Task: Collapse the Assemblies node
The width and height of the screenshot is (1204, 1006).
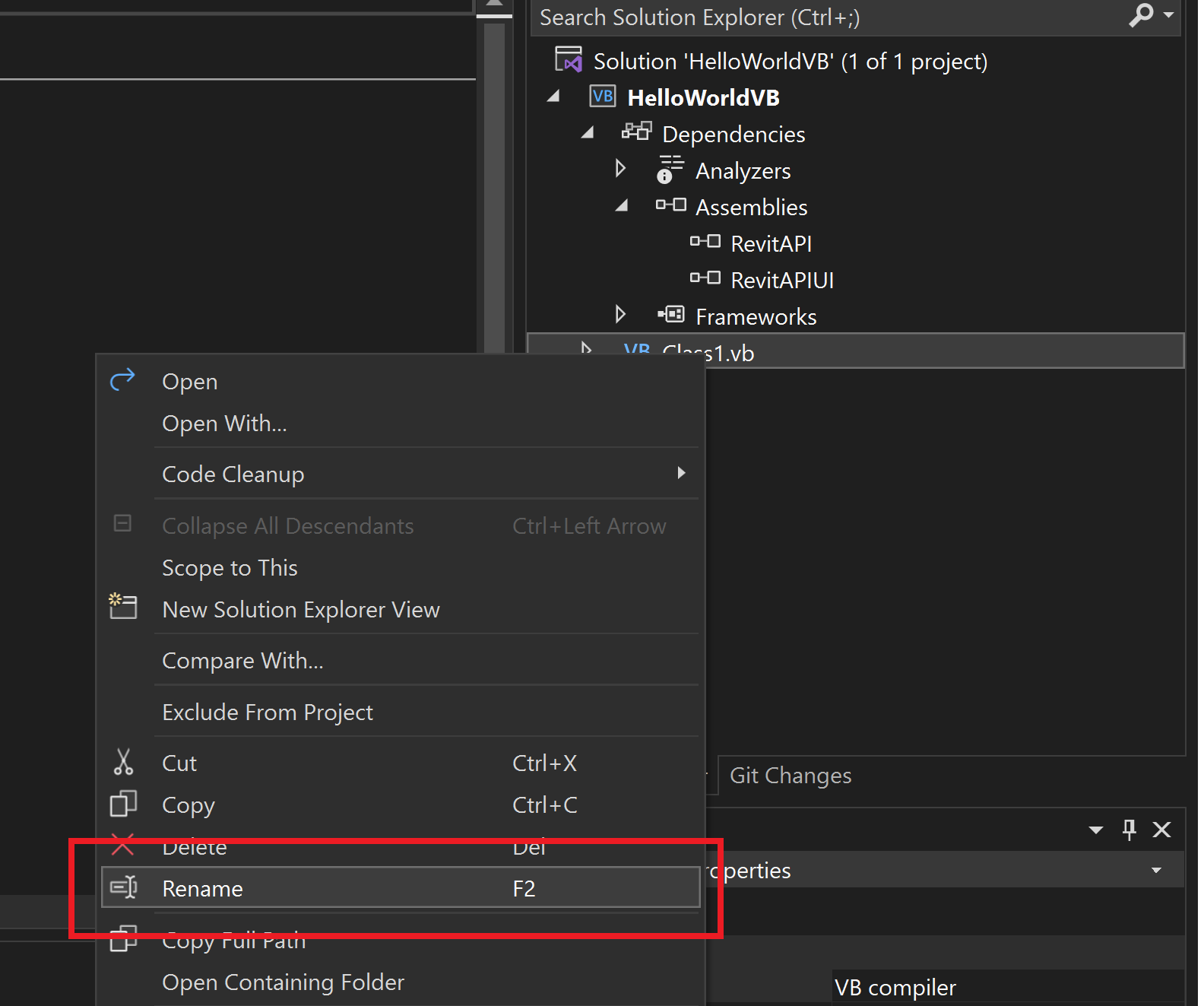Action: 621,205
